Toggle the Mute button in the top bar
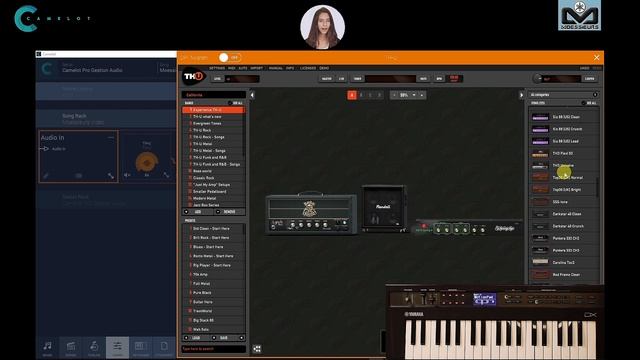This screenshot has width=640, height=360. click(x=423, y=79)
